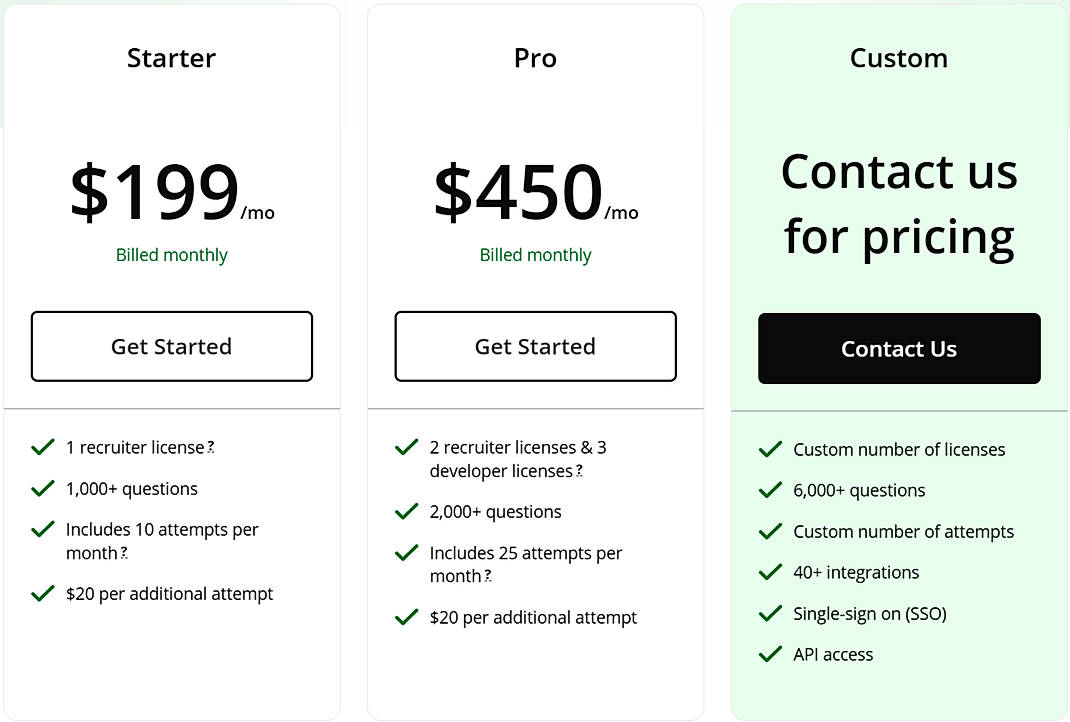1070x722 pixels.
Task: Select the Starter plan heading
Action: tap(171, 58)
